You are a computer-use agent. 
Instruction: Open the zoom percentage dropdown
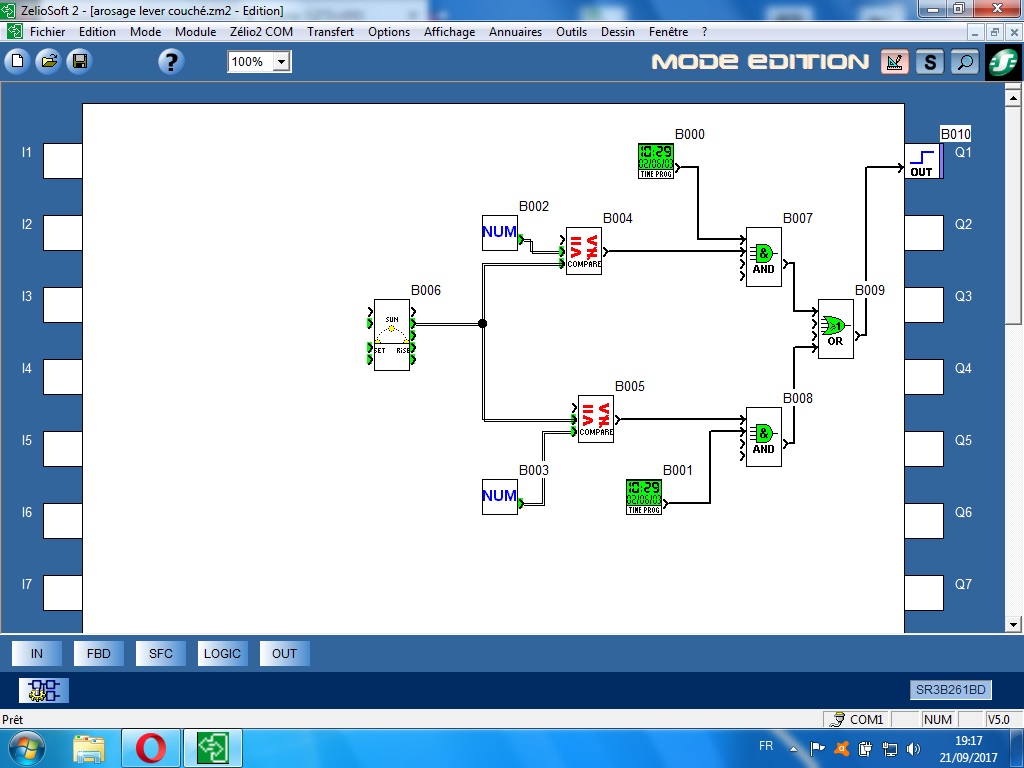(x=281, y=62)
